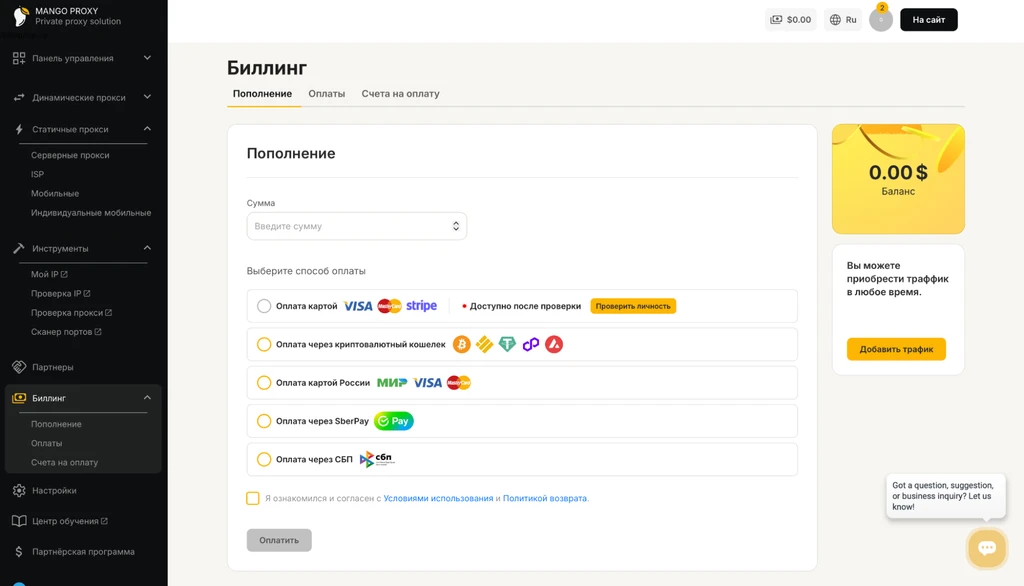The height and width of the screenshot is (586, 1024).
Task: Click the Learning Center book icon
Action: [19, 521]
